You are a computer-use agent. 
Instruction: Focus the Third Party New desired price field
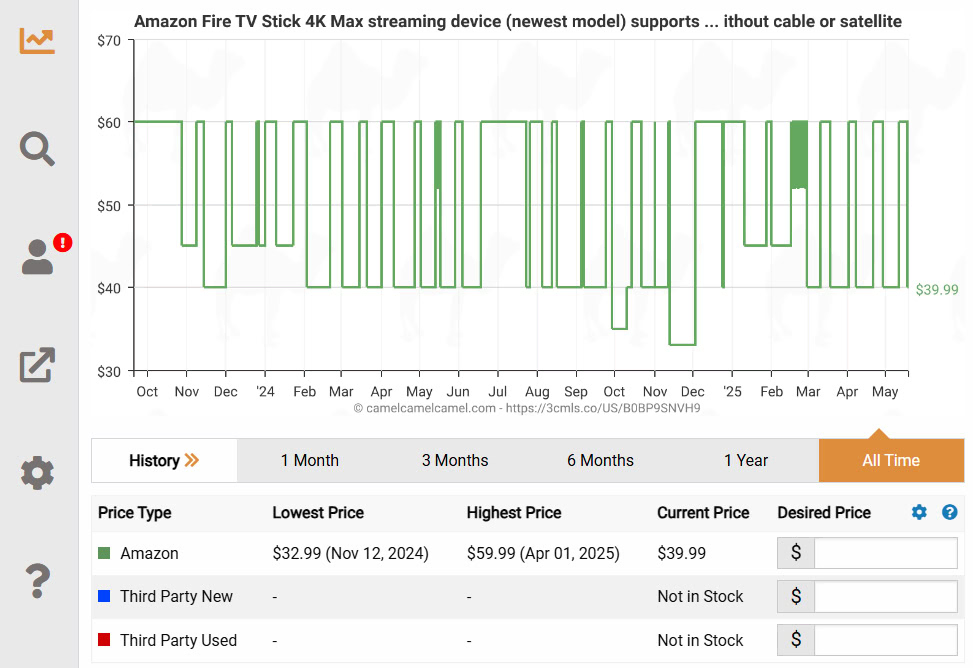(885, 597)
